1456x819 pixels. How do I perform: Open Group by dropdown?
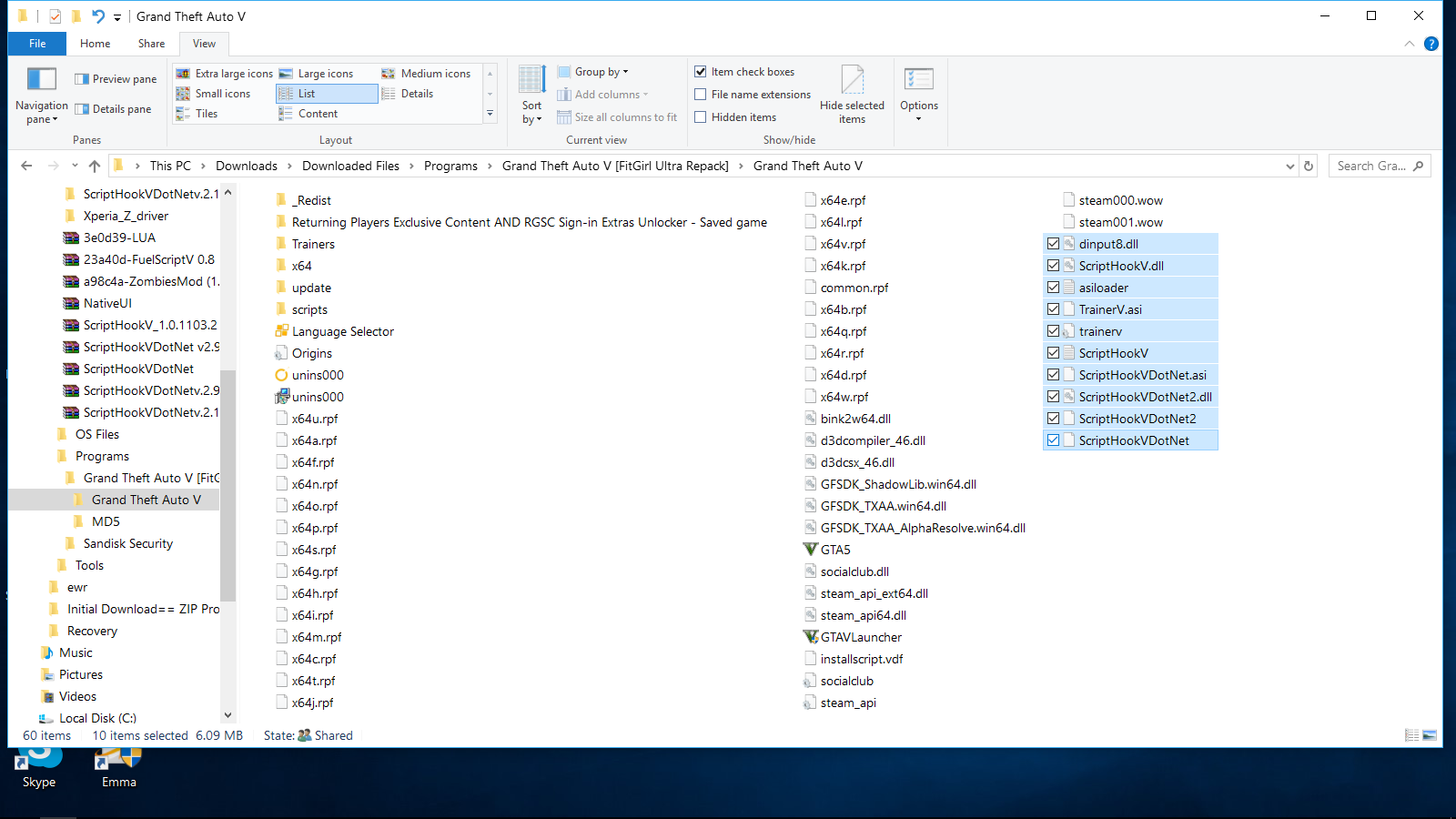pos(593,72)
